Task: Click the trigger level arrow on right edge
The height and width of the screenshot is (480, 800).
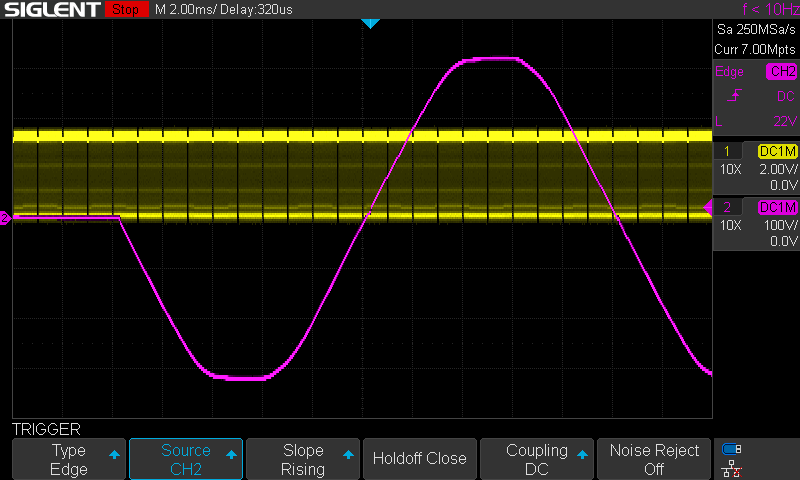Action: [708, 207]
